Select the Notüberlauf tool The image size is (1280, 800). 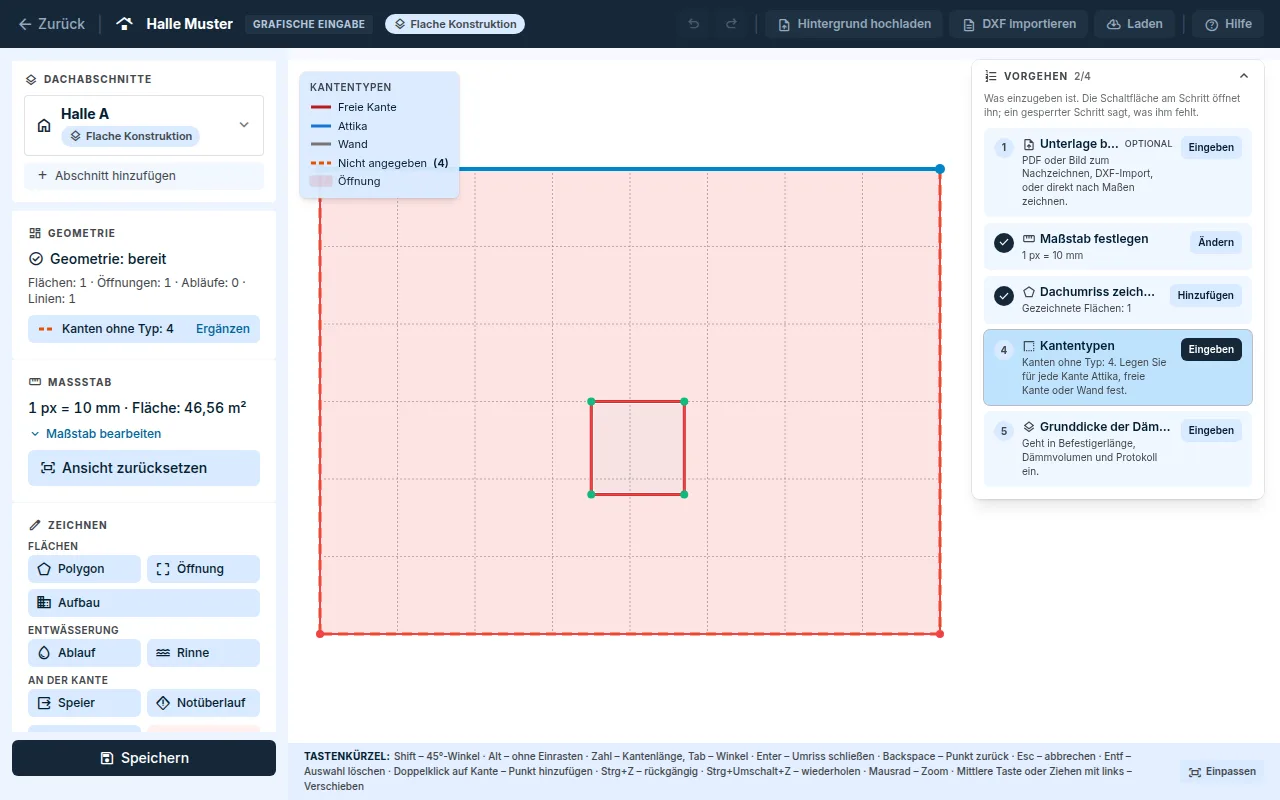[203, 703]
